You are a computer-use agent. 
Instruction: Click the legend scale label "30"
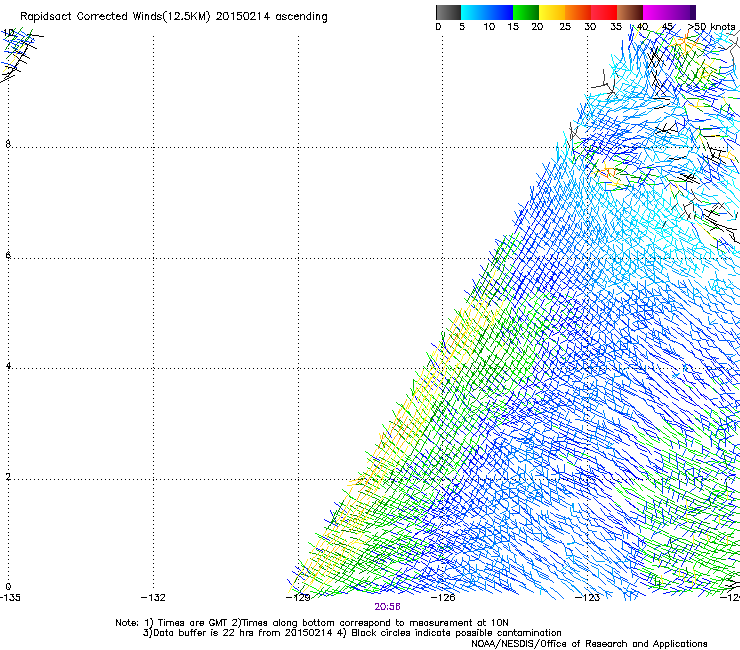[590, 27]
